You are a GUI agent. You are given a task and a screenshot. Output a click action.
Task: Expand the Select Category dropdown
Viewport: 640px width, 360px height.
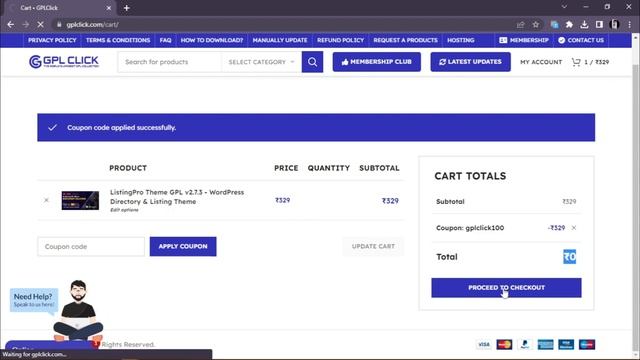261,62
